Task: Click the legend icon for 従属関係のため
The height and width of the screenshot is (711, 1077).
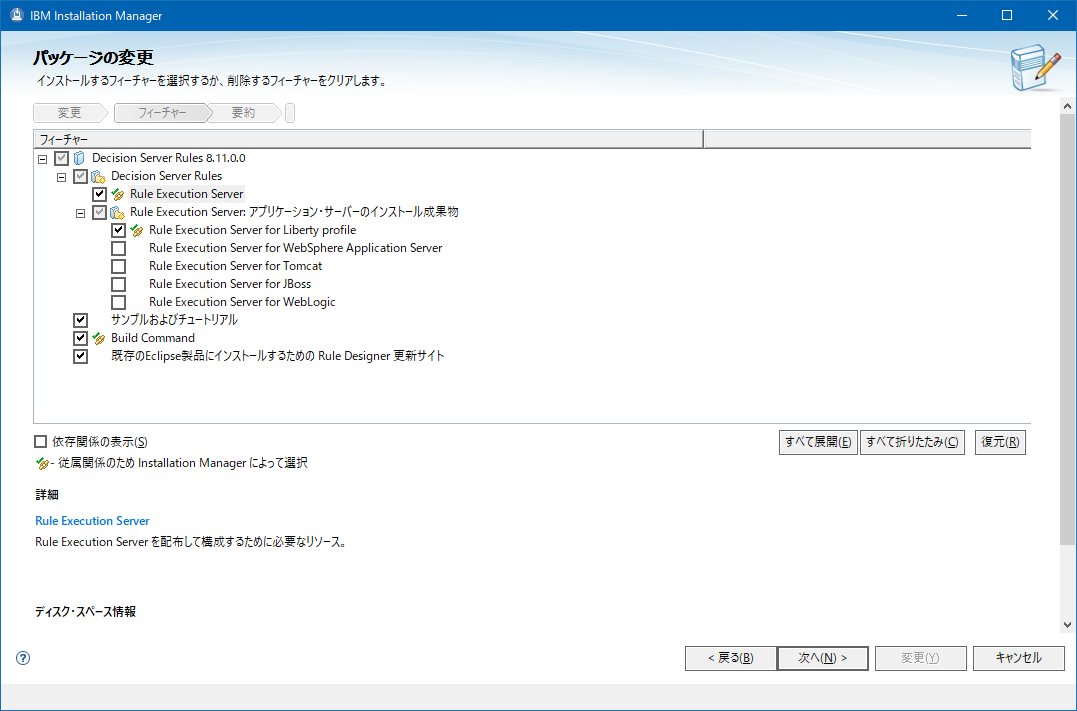Action: coord(43,464)
